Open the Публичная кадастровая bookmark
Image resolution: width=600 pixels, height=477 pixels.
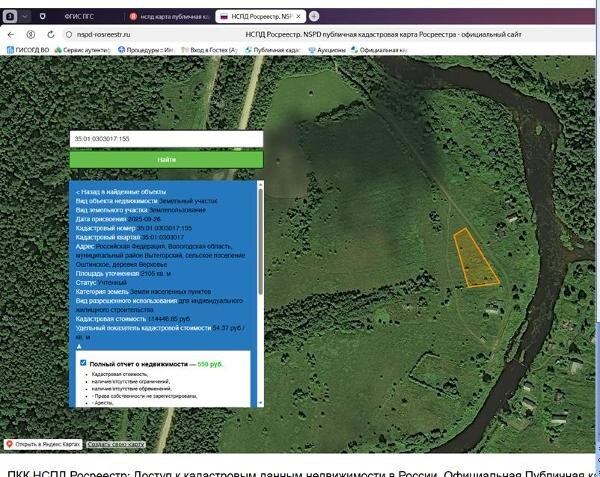pos(273,50)
